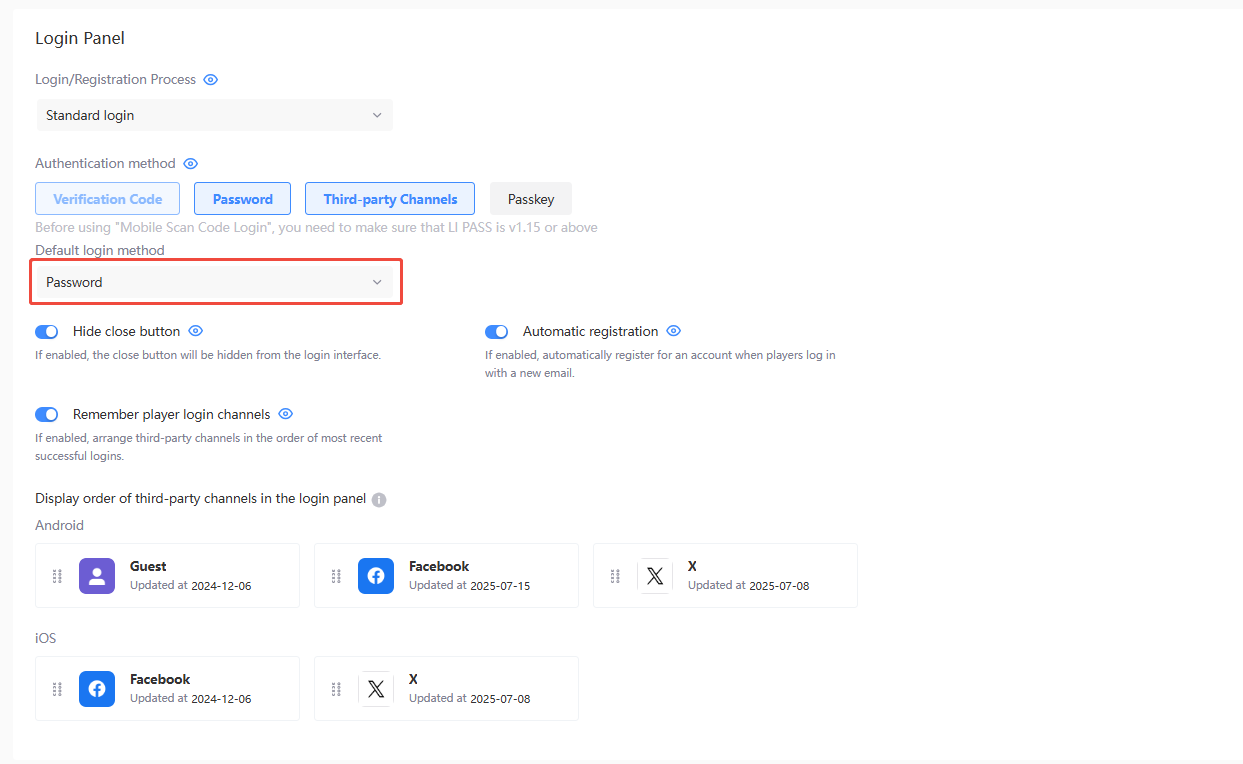Image resolution: width=1243 pixels, height=764 pixels.
Task: Disable Remember player login channels
Action: pos(46,414)
